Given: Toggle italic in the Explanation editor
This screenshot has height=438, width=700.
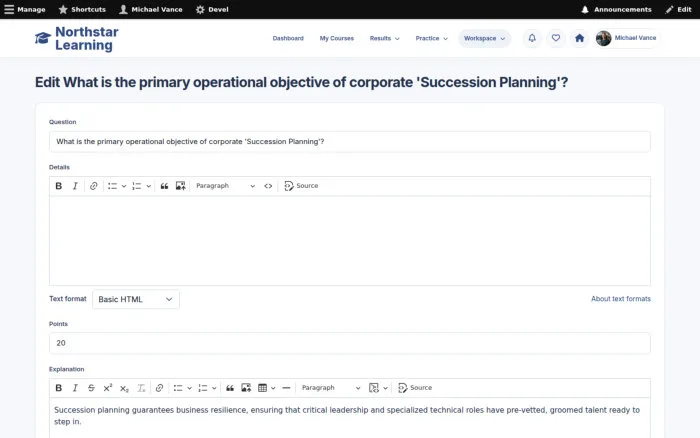Looking at the screenshot, I should [x=75, y=388].
